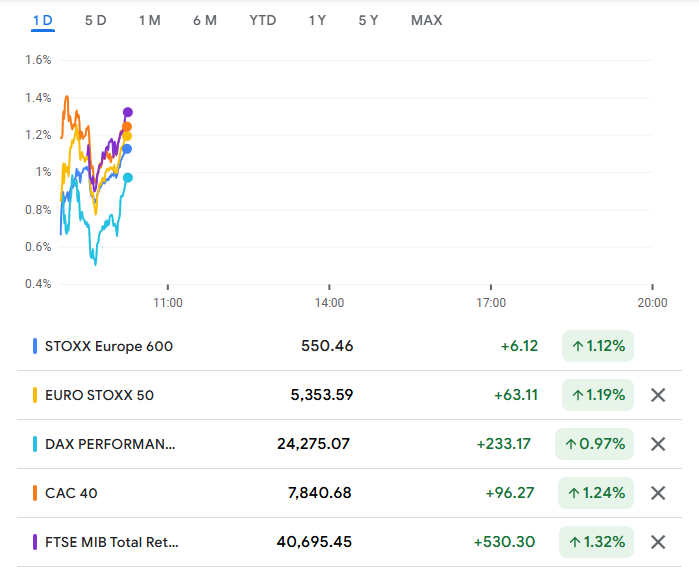Open the DAX PERFORMANCE index row
The height and width of the screenshot is (567, 699).
350,444
